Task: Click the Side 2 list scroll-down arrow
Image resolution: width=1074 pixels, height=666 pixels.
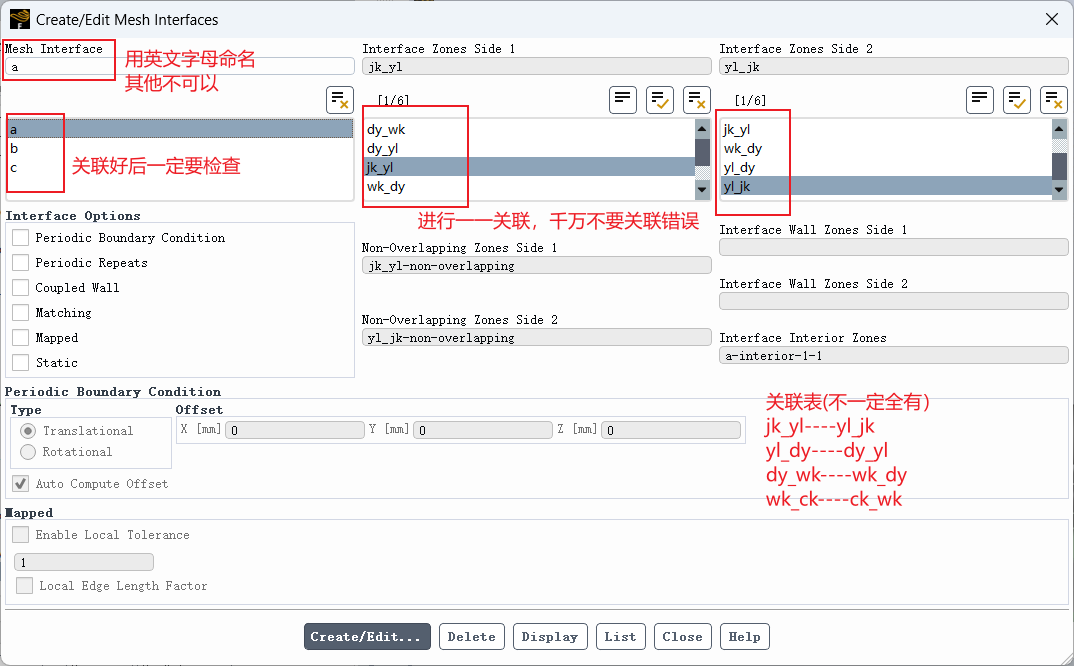Action: click(x=1060, y=189)
